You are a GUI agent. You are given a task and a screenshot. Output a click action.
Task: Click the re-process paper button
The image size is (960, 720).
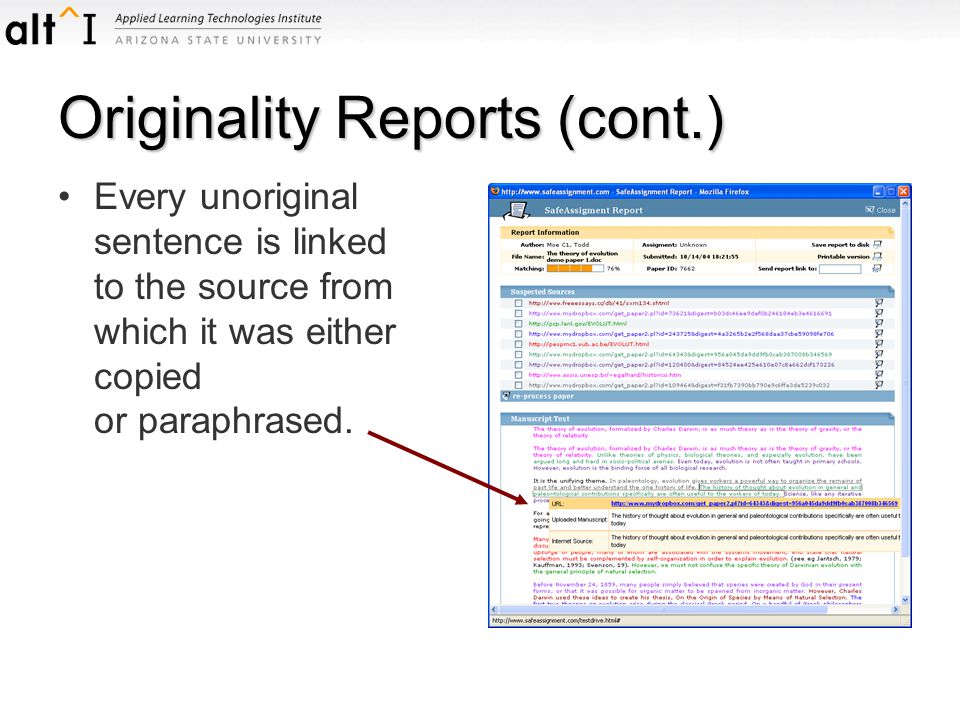tap(542, 396)
